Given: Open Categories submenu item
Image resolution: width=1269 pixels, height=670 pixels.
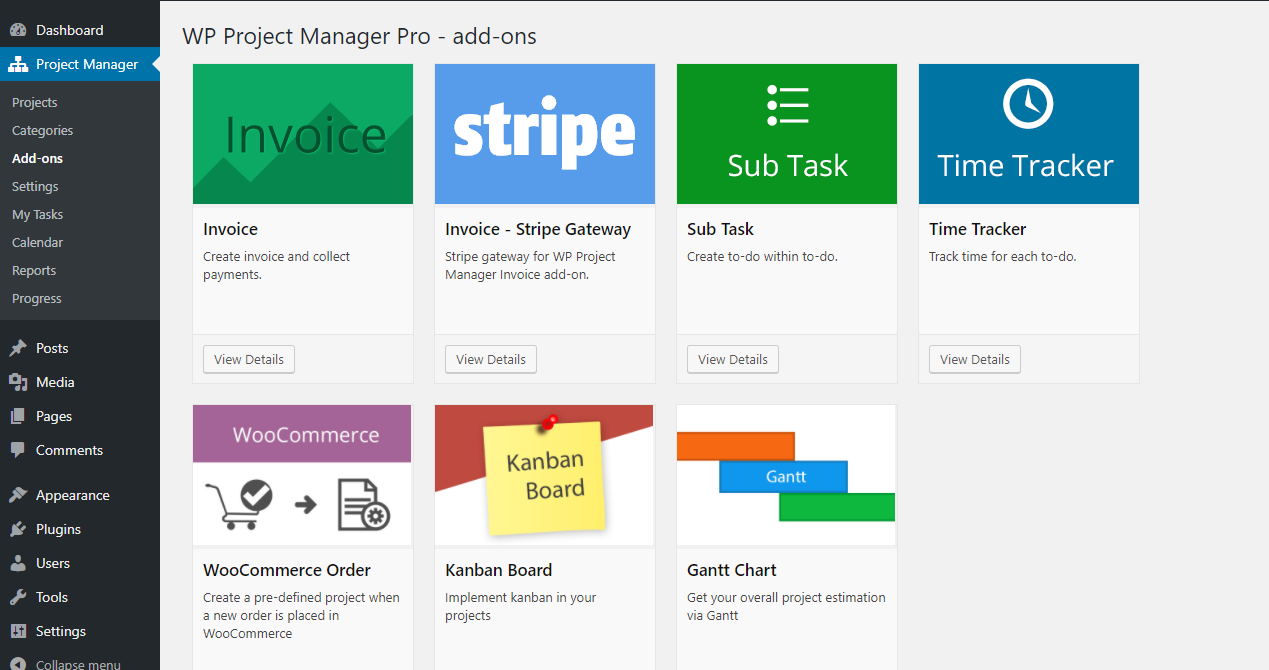Looking at the screenshot, I should coord(42,130).
